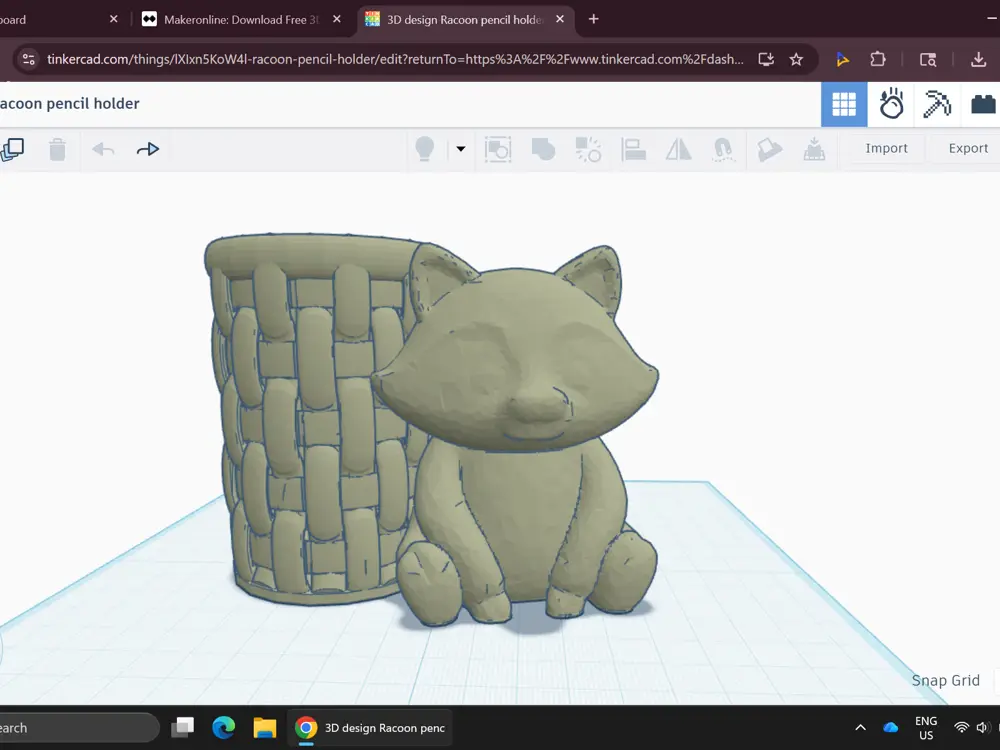The image size is (1000, 750).
Task: Launch Microsoft Edge from taskbar
Action: [224, 727]
